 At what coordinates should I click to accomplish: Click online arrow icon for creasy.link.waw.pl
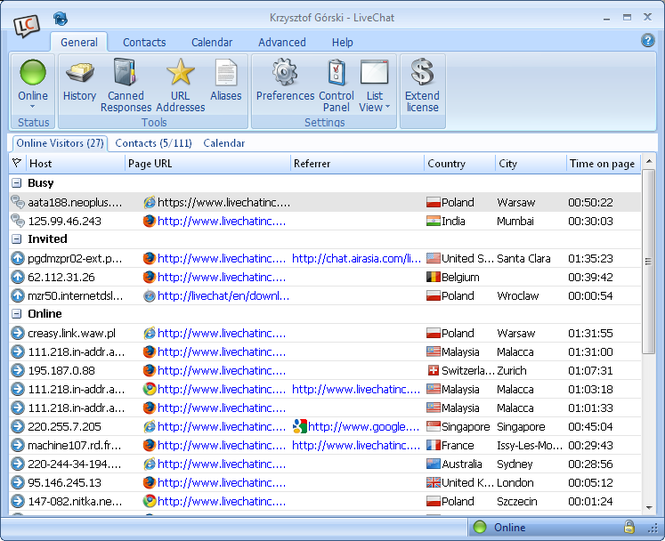pyautogui.click(x=17, y=333)
